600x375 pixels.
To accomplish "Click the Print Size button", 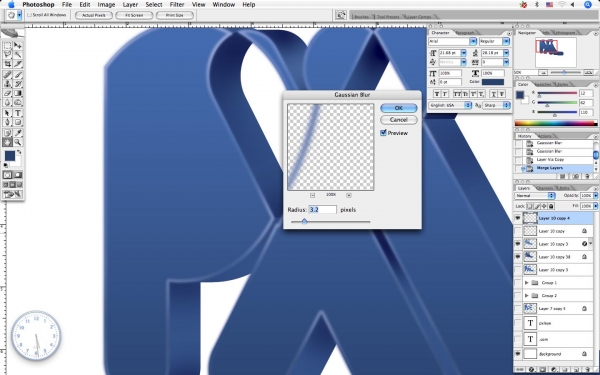I will coord(174,15).
